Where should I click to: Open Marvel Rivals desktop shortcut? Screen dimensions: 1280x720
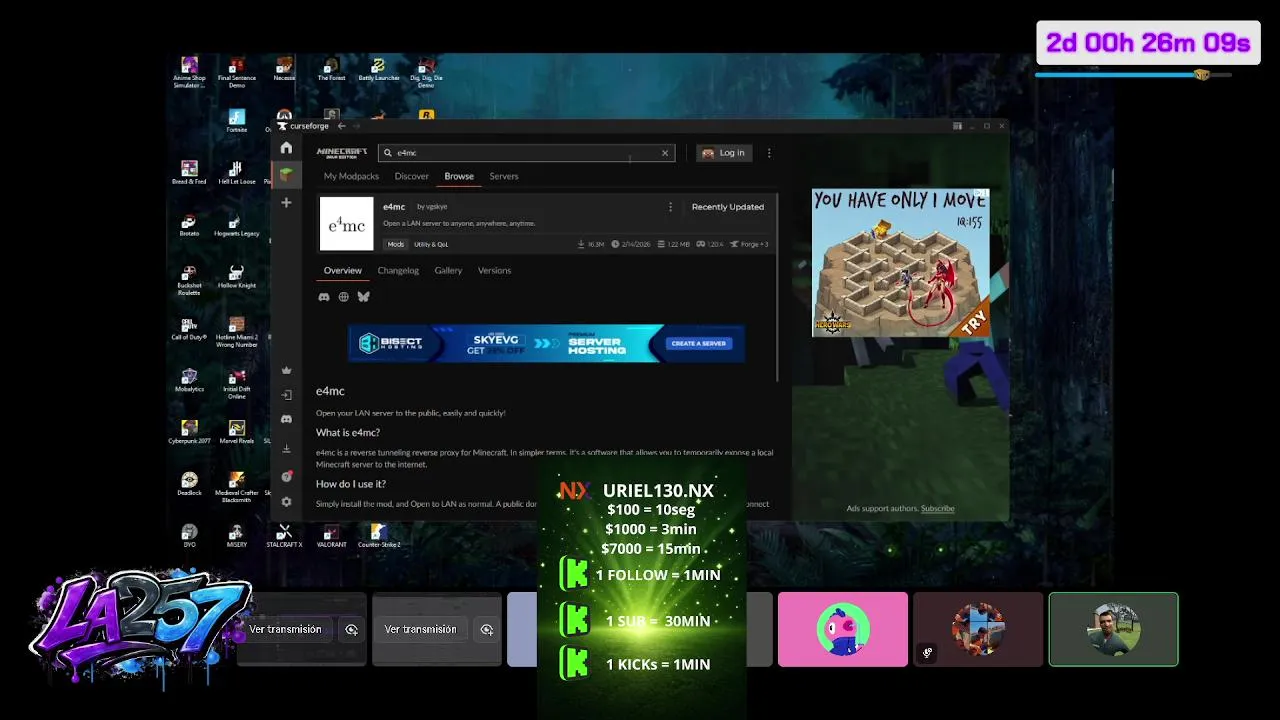point(236,433)
